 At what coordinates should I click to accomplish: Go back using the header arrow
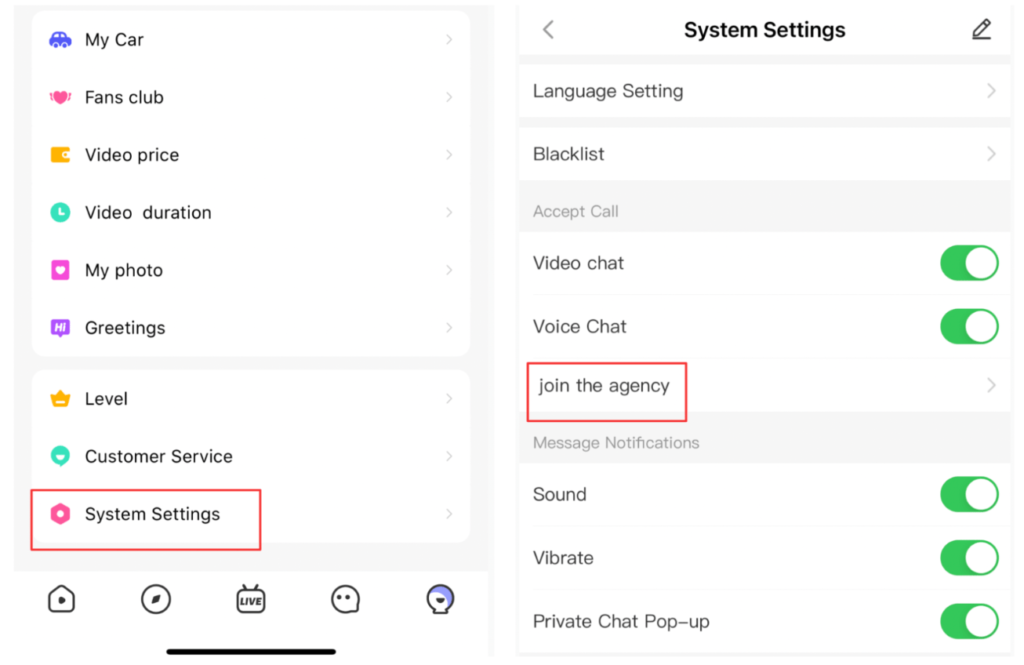[548, 30]
